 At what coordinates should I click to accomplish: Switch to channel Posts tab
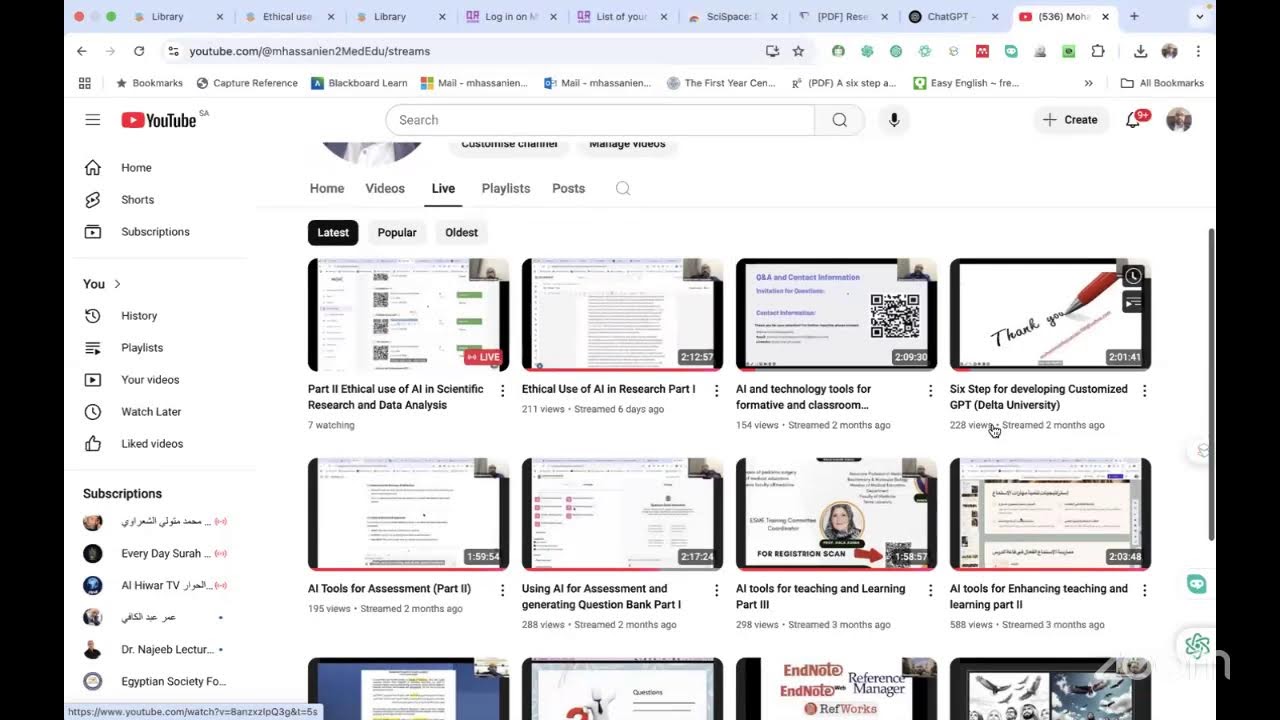tap(568, 188)
